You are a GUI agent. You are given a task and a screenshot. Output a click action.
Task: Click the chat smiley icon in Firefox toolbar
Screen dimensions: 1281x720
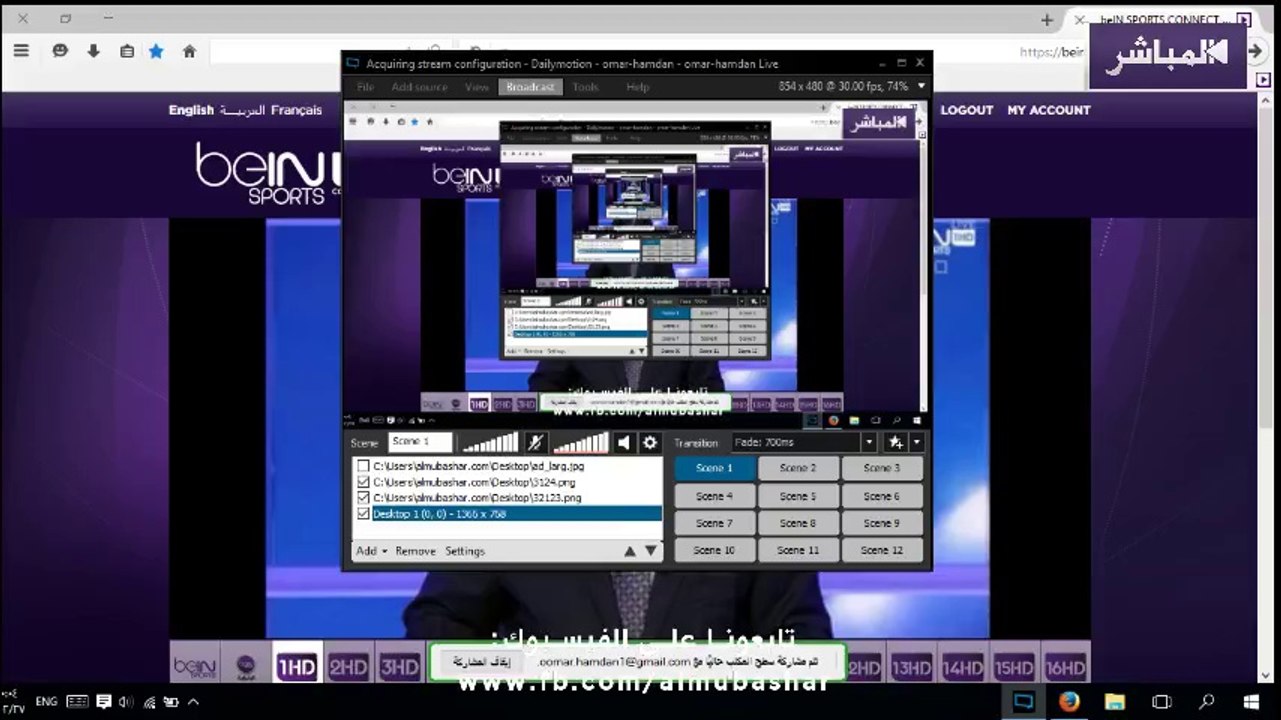tap(60, 51)
